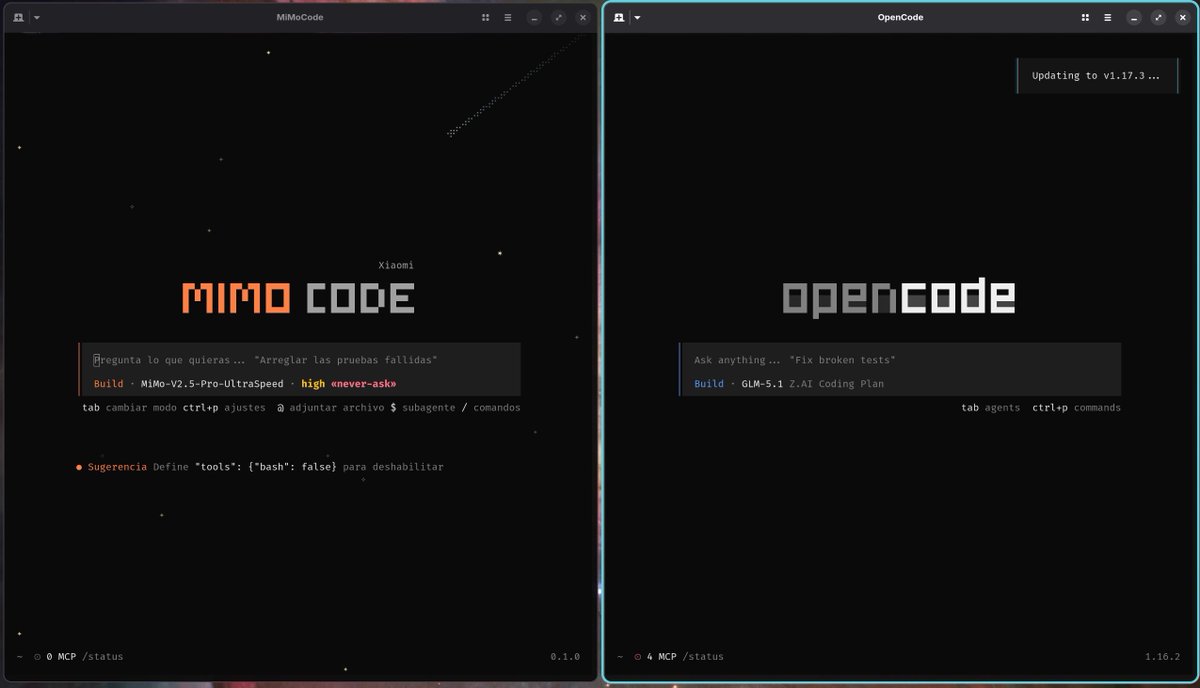This screenshot has height=688, width=1200.
Task: Click the /status entry in MiMoCode footer
Action: coord(103,657)
